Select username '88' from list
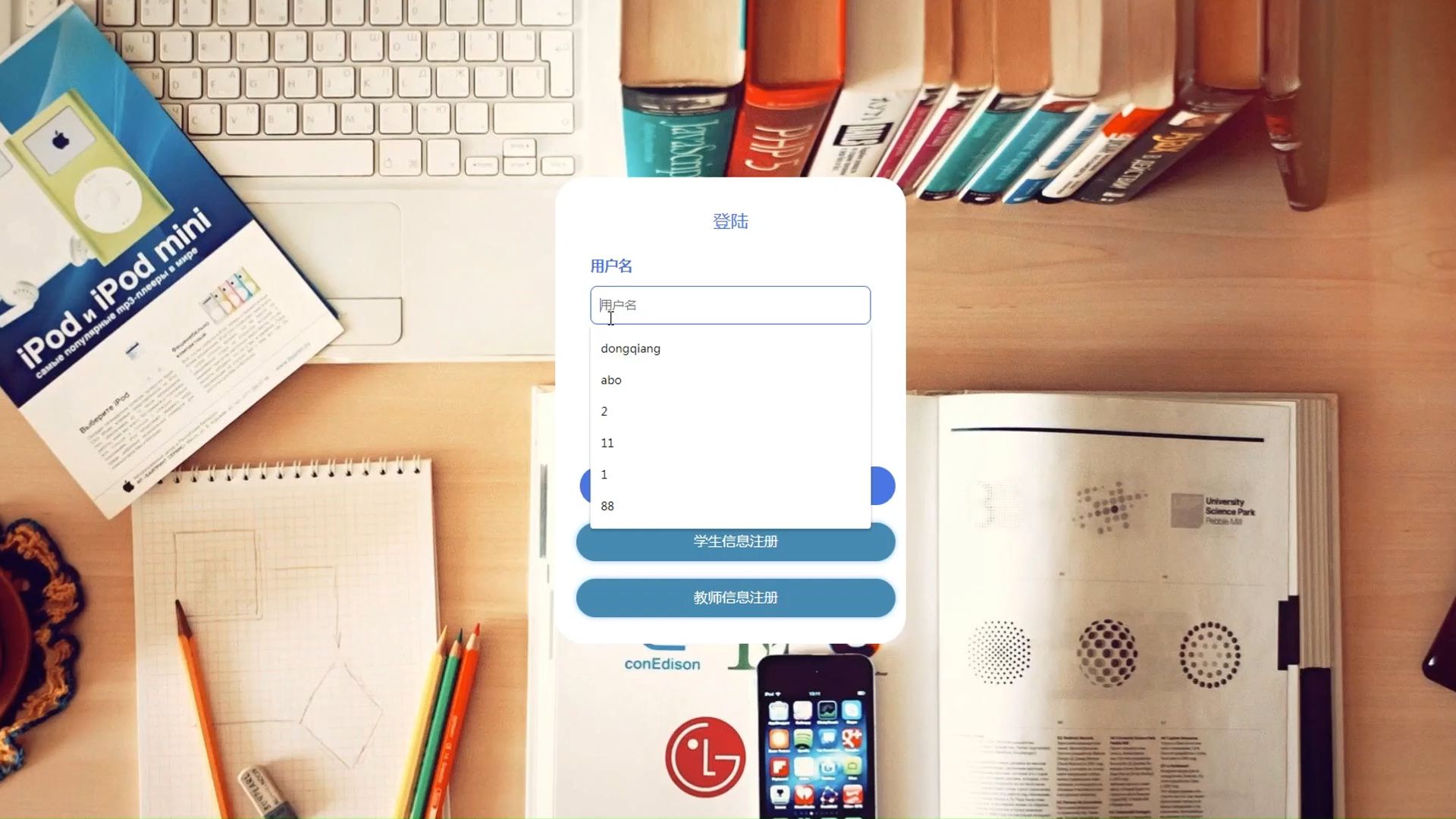 607,505
